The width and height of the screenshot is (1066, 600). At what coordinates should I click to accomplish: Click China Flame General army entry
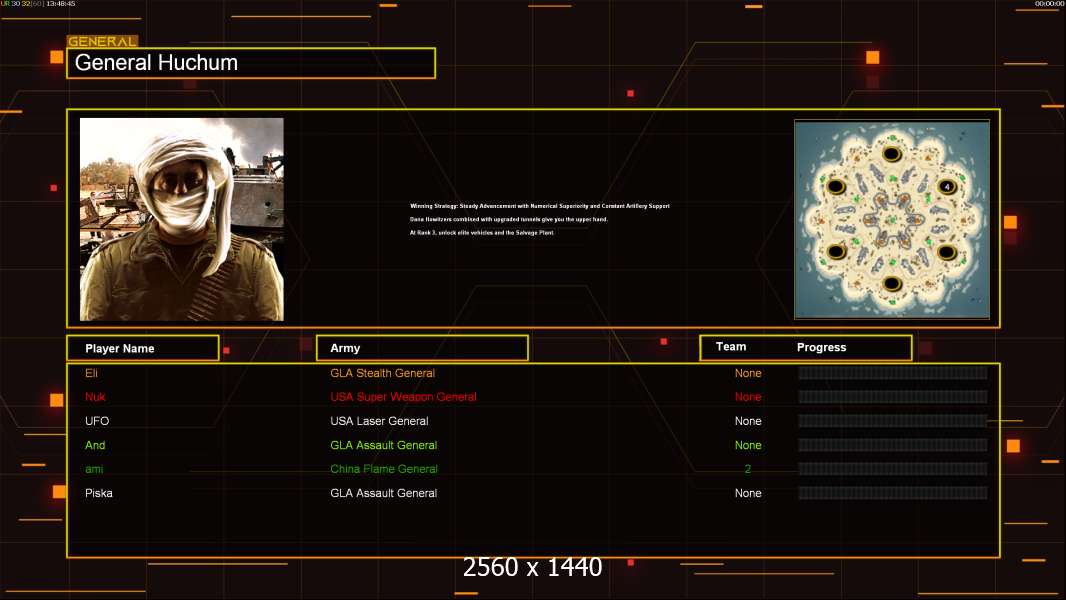pyautogui.click(x=383, y=469)
